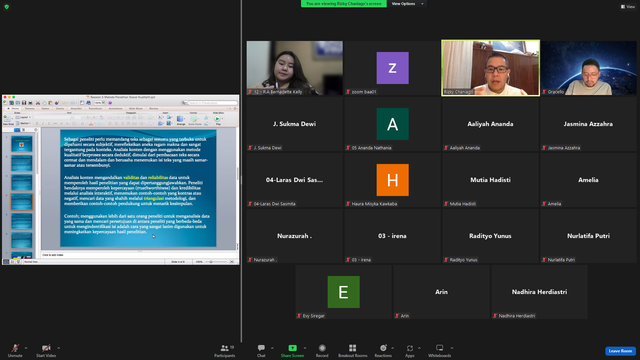Viewport: 640px width, 360px height.
Task: Expand audio options arrow beside Unmute
Action: [26, 348]
